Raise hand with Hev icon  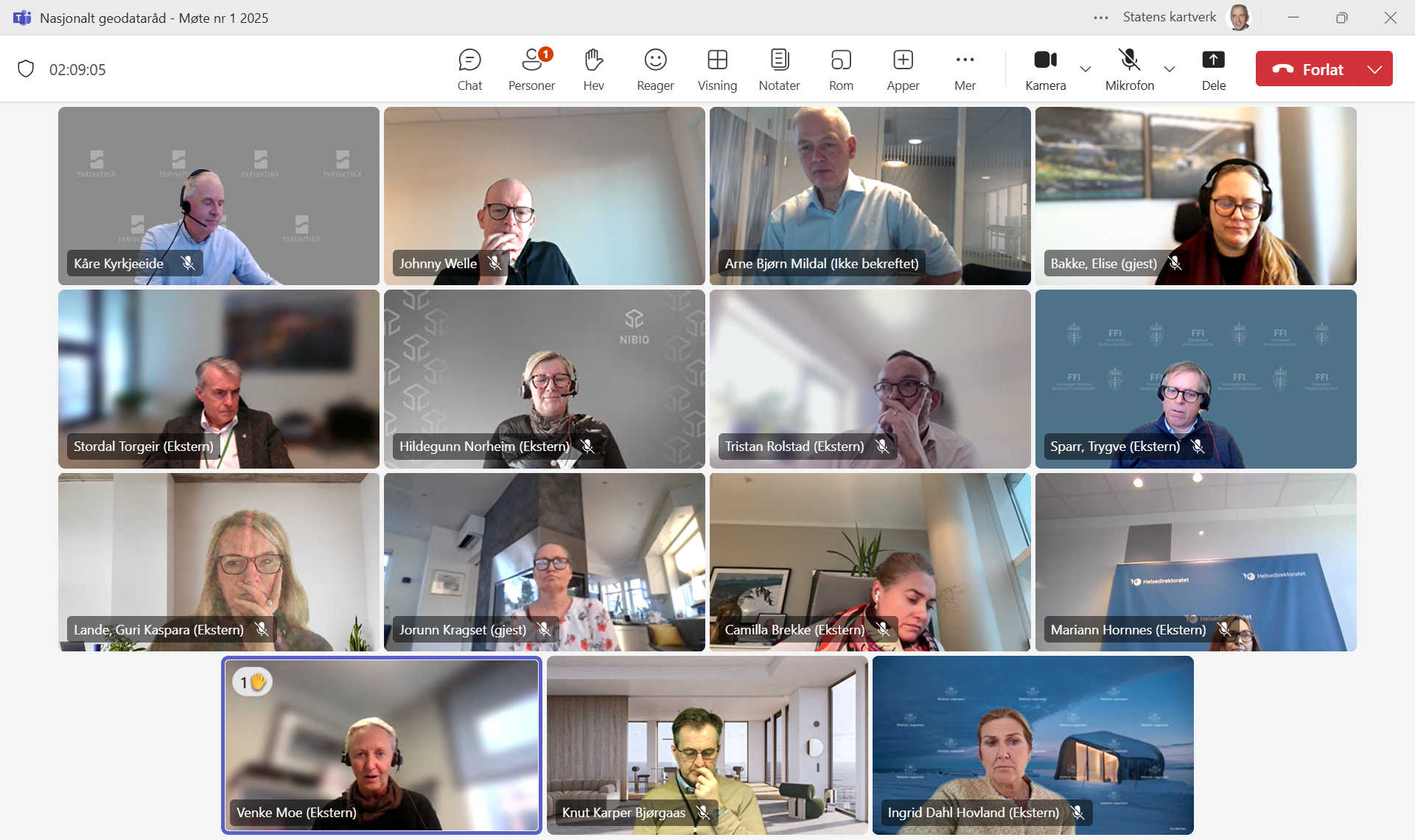tap(593, 69)
